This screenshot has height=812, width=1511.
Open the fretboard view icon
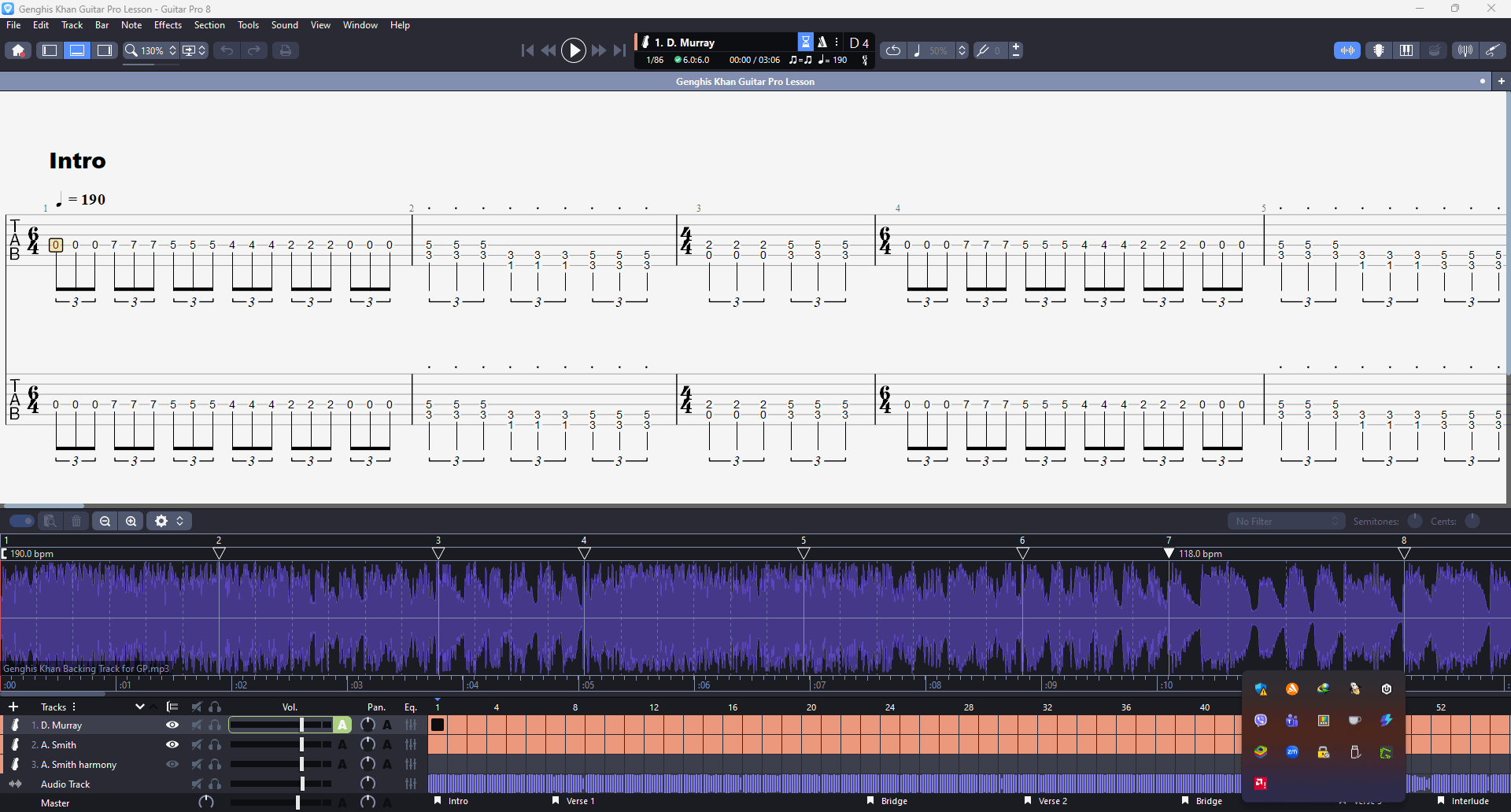coord(1378,50)
